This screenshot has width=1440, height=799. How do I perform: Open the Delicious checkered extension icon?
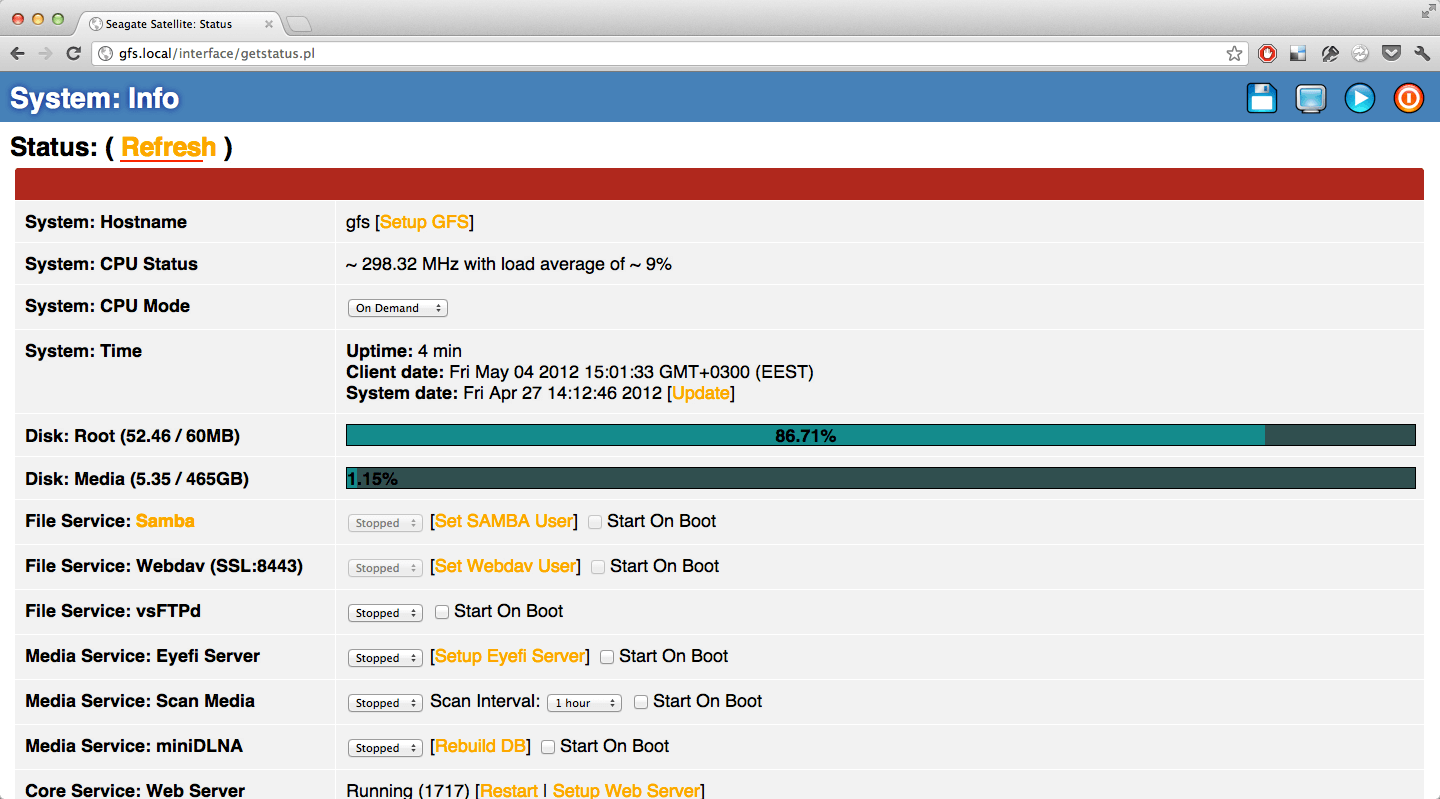click(x=1298, y=53)
